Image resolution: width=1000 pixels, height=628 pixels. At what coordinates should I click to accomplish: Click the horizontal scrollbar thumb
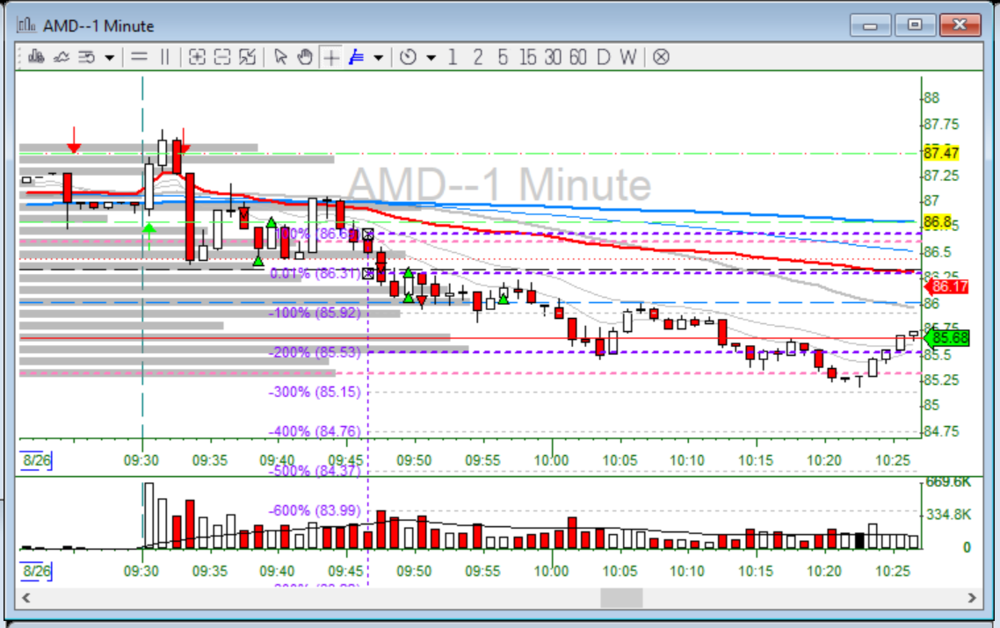(621, 597)
